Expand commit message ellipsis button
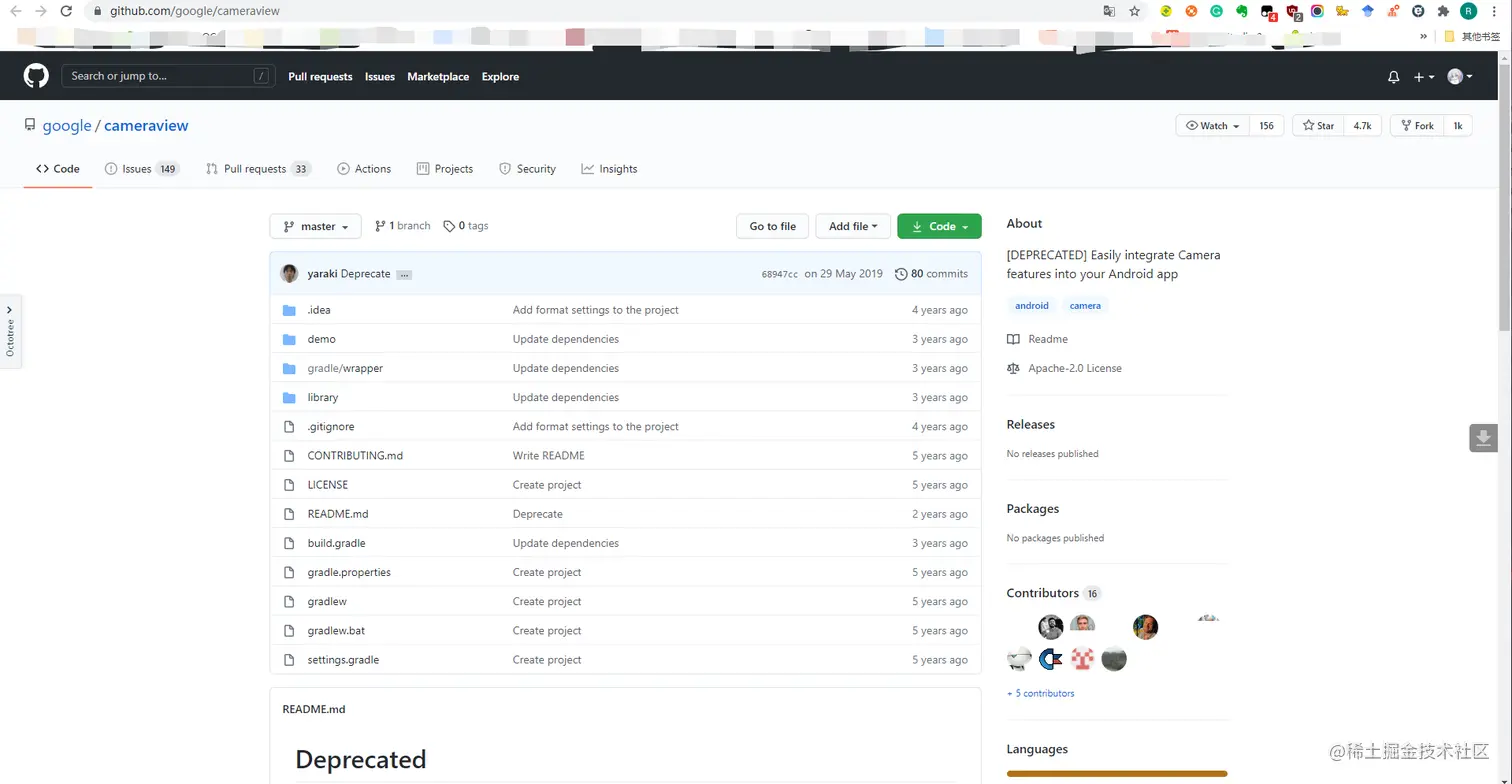 coord(404,274)
